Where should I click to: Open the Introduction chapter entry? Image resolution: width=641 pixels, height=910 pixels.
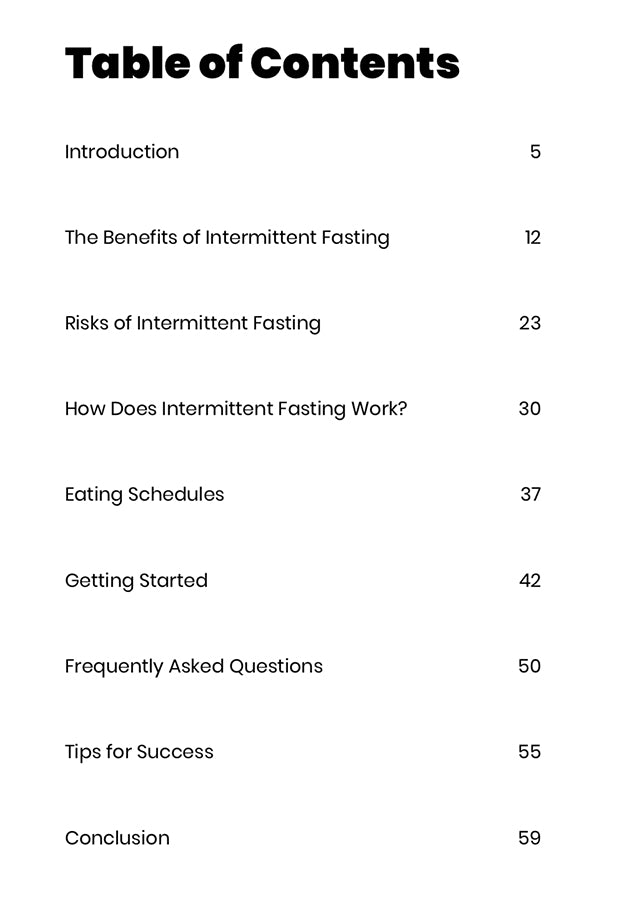click(x=122, y=152)
